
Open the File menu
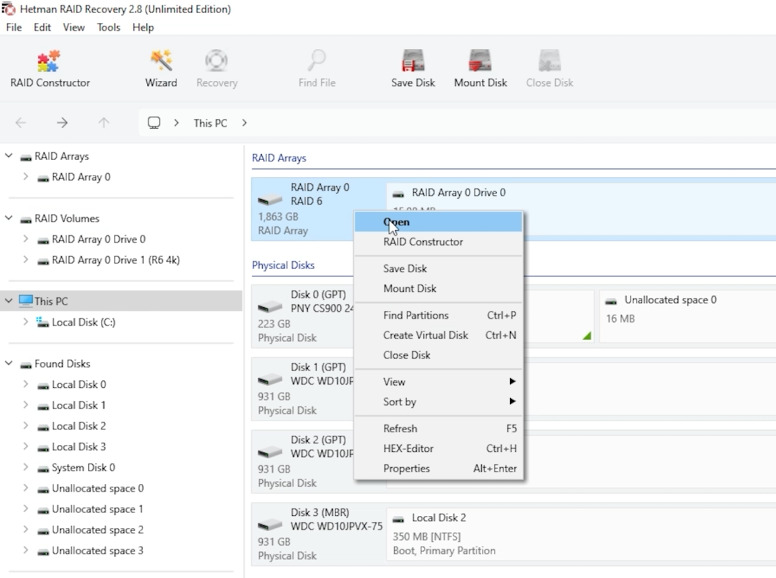click(14, 27)
